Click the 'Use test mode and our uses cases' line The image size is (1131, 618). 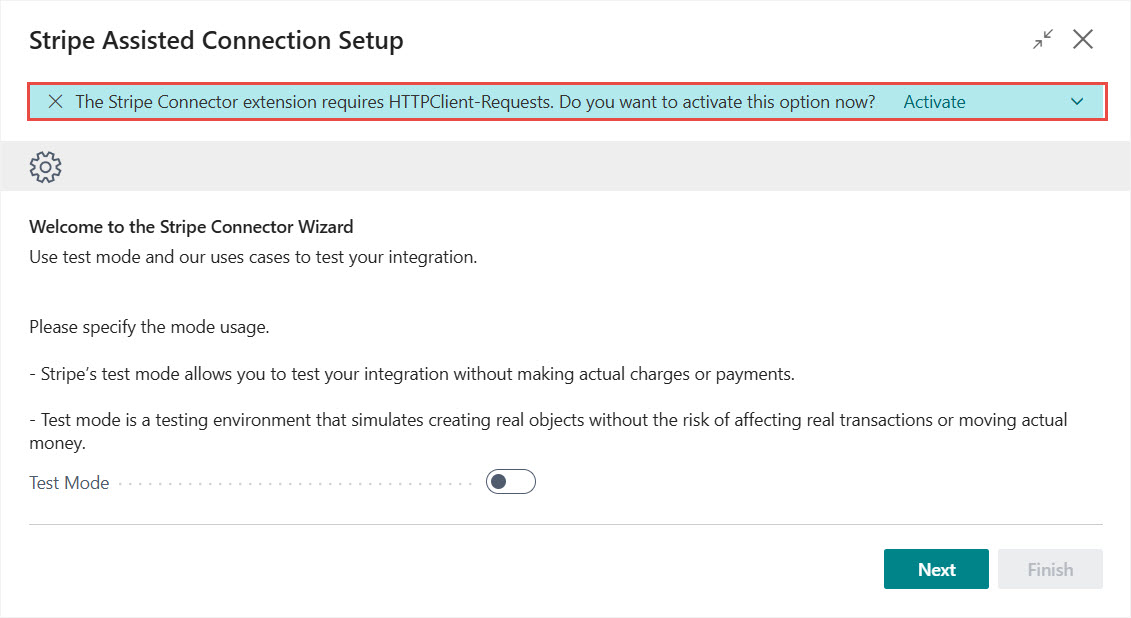pos(253,257)
